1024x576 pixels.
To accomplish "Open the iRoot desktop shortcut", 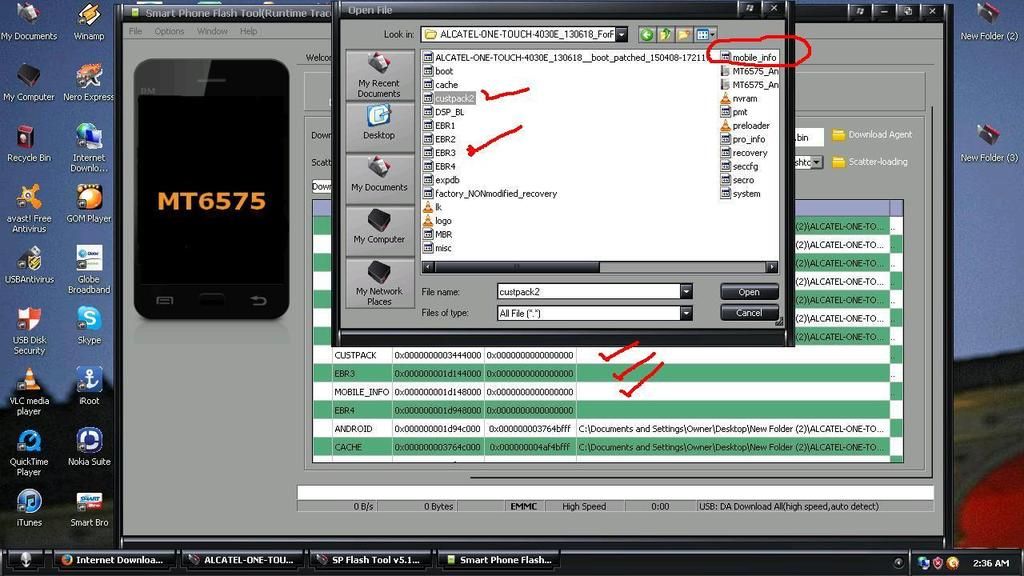I will [89, 385].
